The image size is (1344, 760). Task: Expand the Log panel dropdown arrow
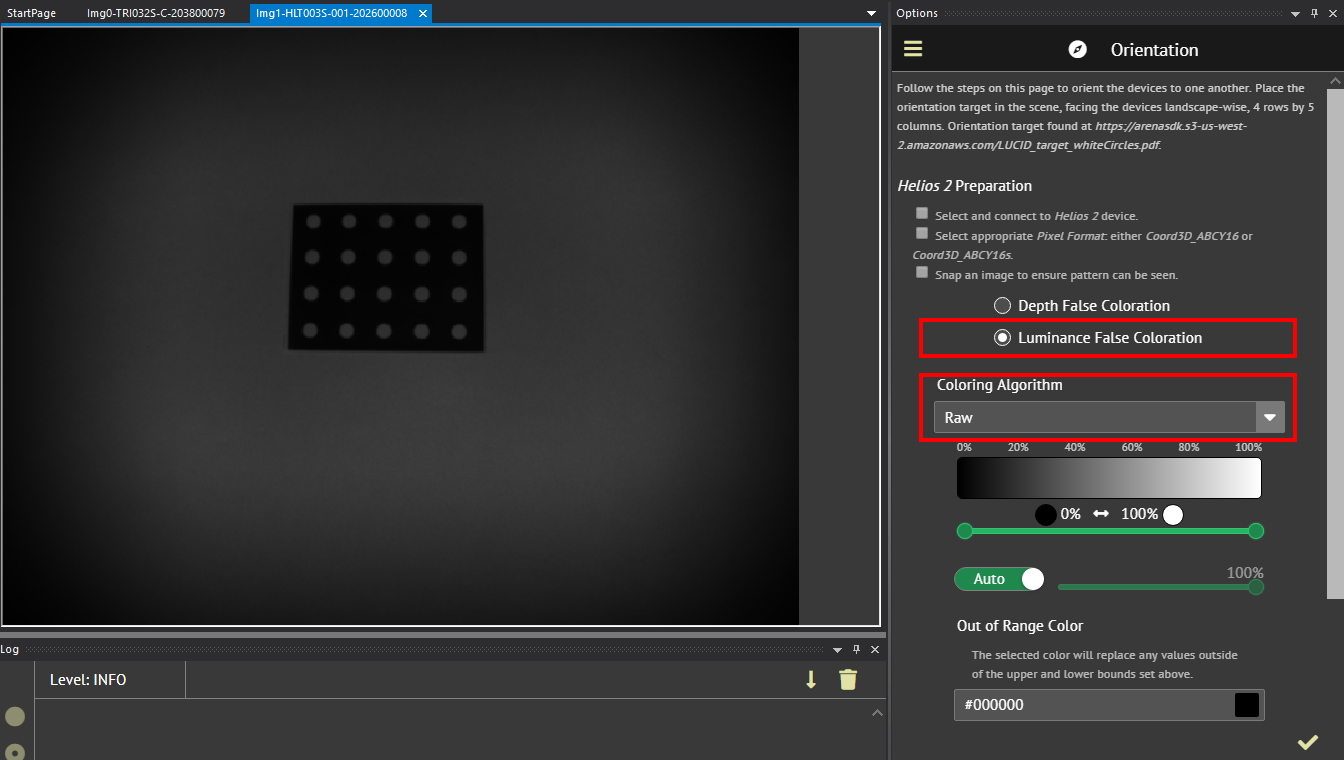[838, 649]
